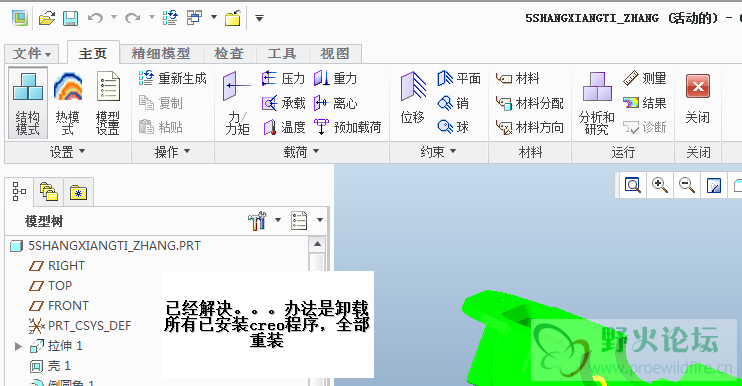The height and width of the screenshot is (386, 742).
Task: Switch to the Tools (工具) tab
Action: 282,53
